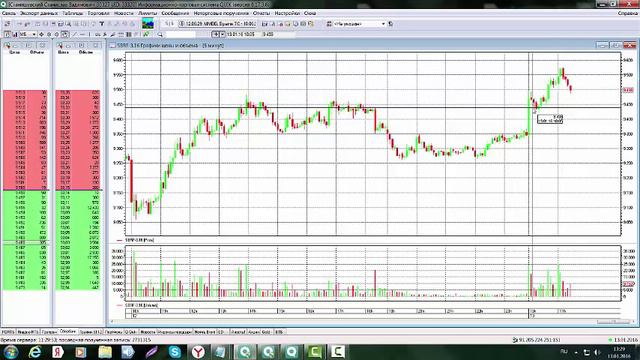This screenshot has width=640, height=360.
Task: Click the red current volume label on right axis
Action: point(629,284)
